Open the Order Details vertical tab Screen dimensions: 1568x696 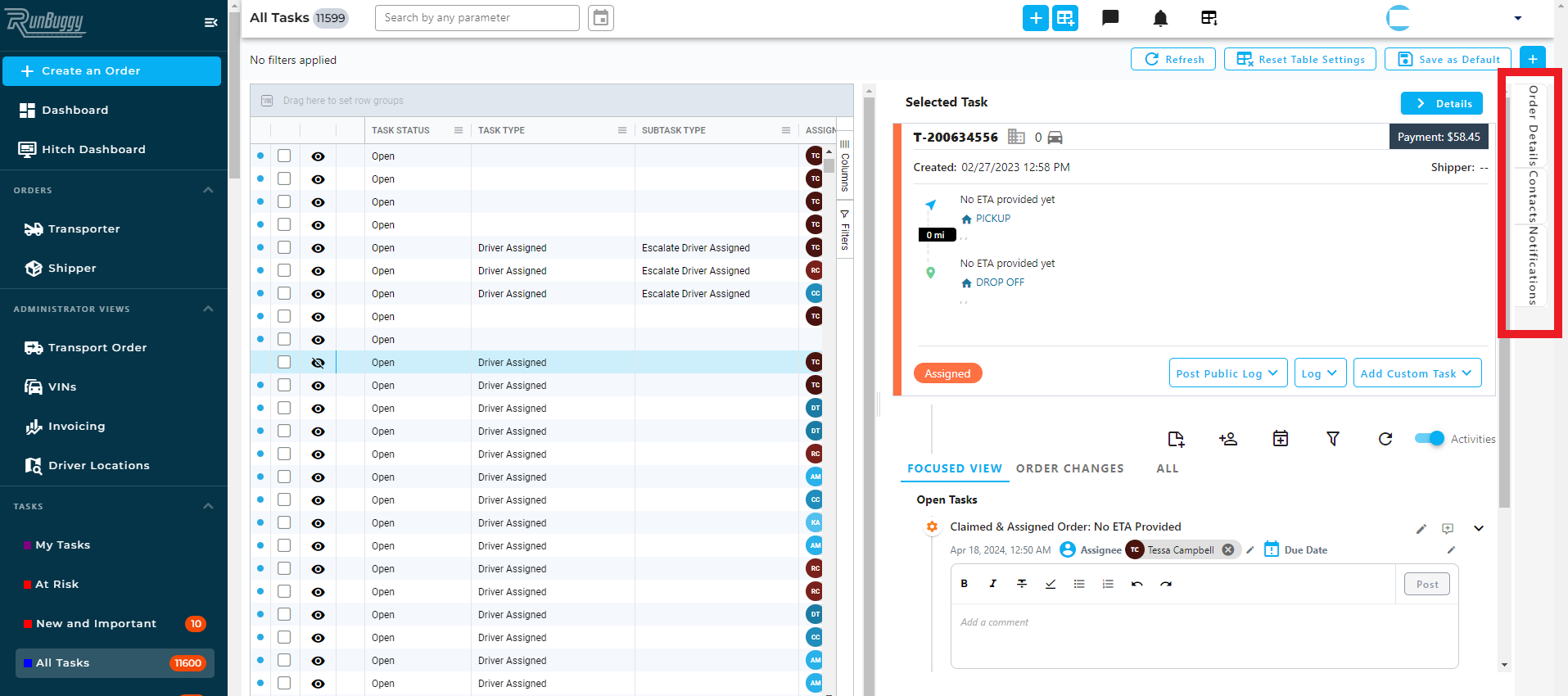click(1533, 125)
